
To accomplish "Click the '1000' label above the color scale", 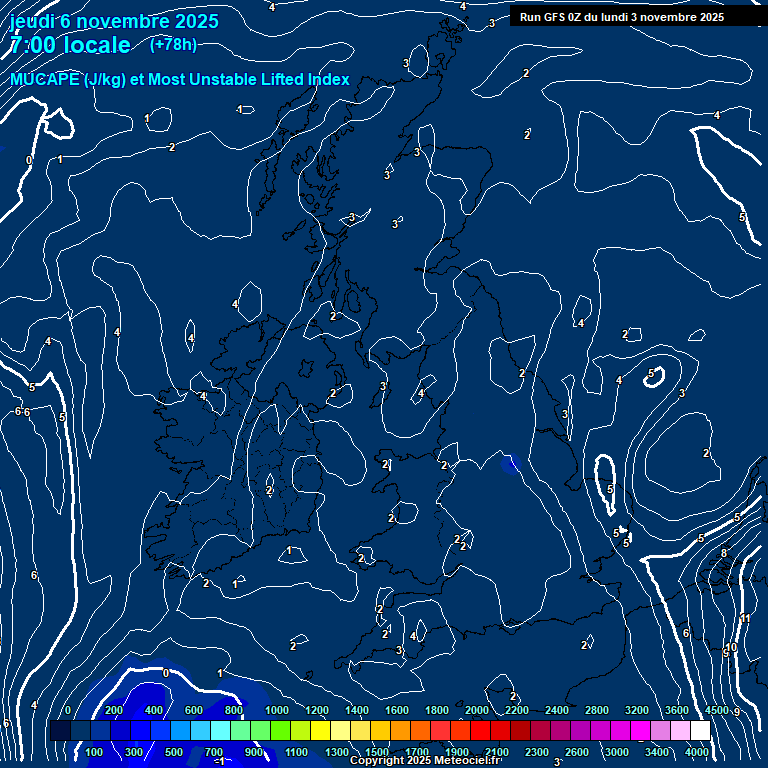I will [x=277, y=710].
